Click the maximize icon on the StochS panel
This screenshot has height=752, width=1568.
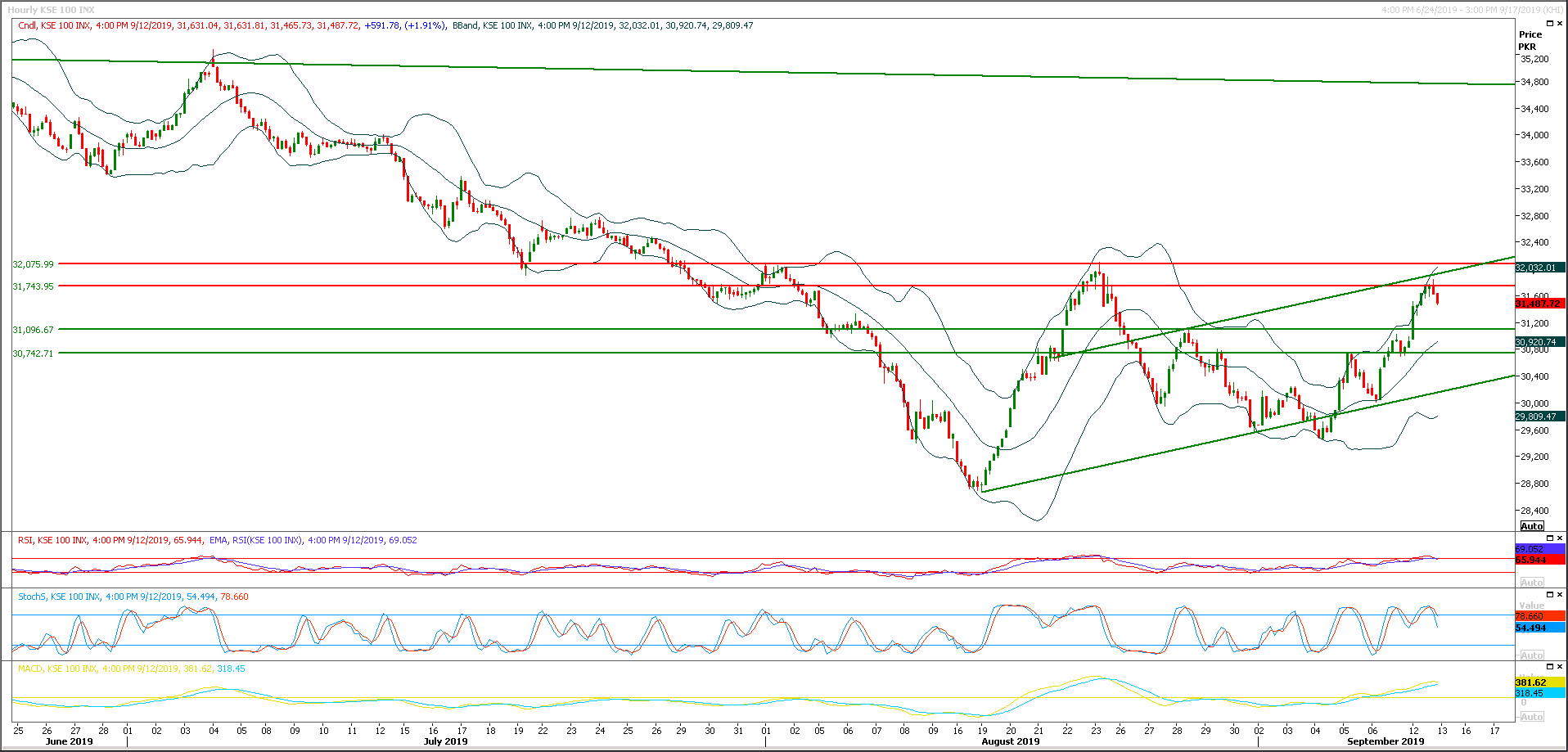pos(1550,595)
